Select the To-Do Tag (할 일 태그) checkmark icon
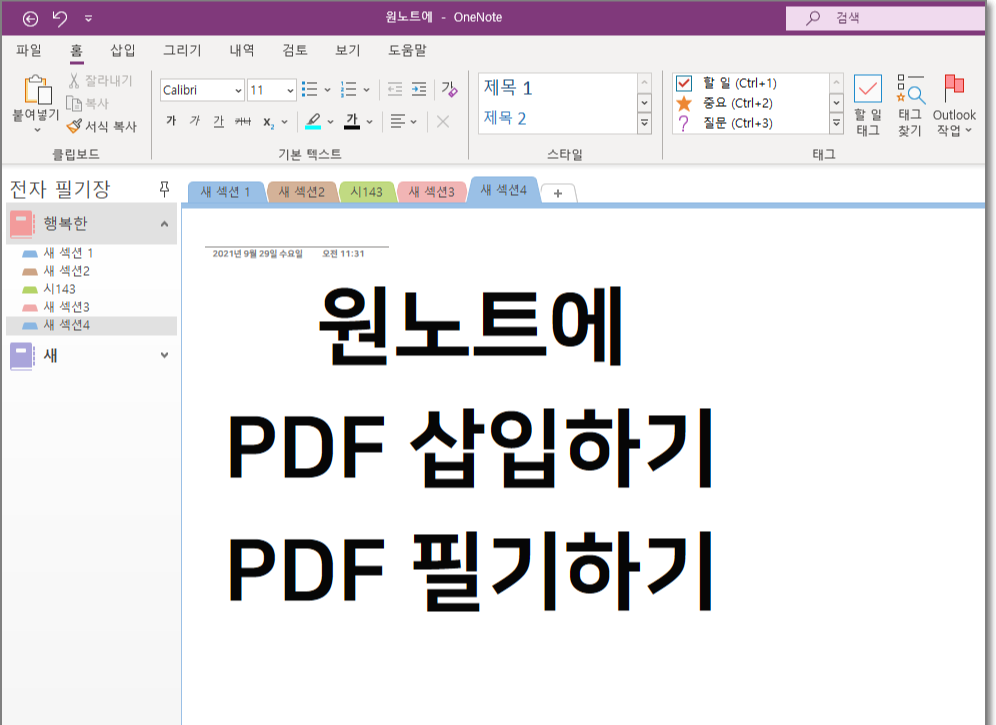The image size is (996, 725). (x=866, y=97)
